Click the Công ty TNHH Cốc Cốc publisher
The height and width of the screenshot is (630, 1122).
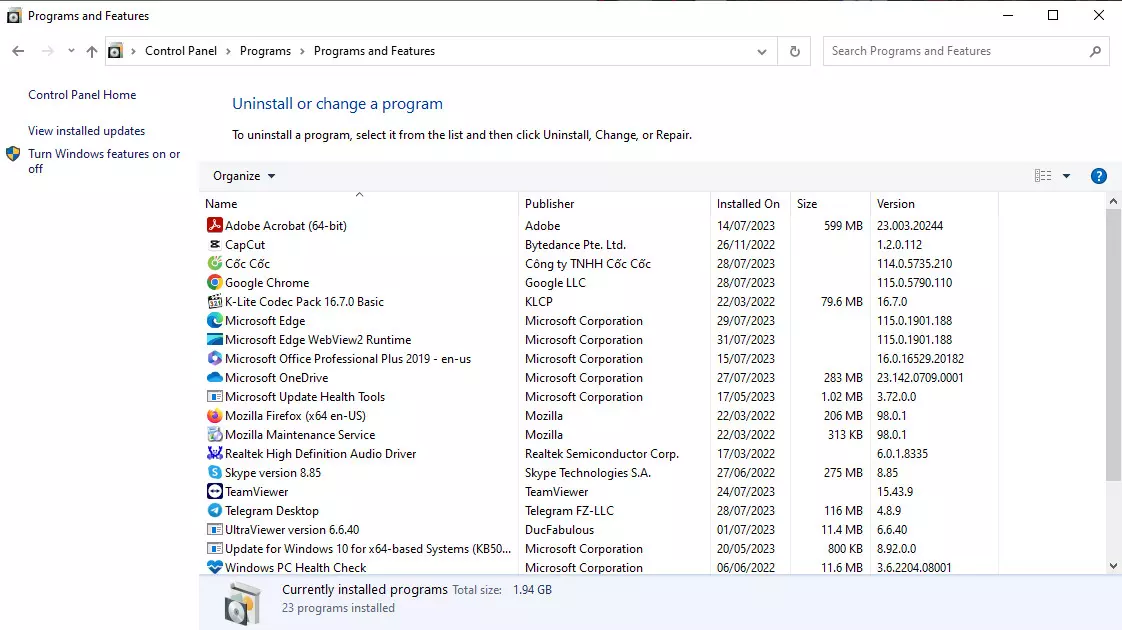[x=587, y=263]
